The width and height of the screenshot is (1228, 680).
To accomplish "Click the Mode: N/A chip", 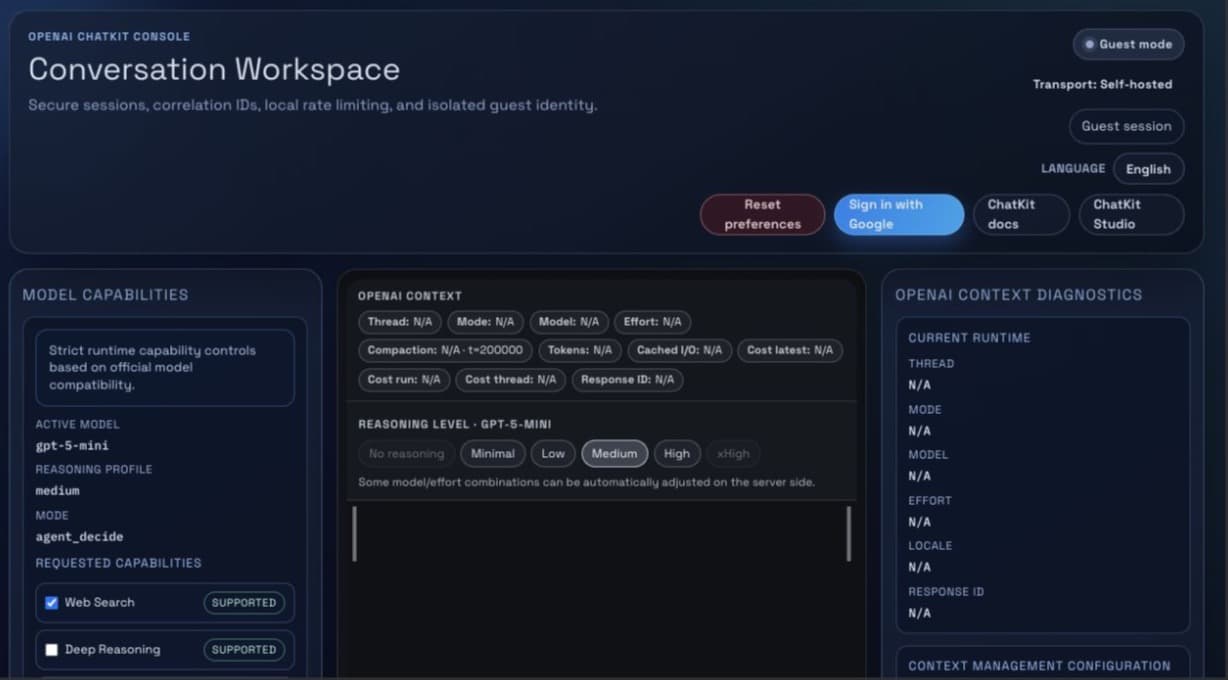I will (x=485, y=322).
